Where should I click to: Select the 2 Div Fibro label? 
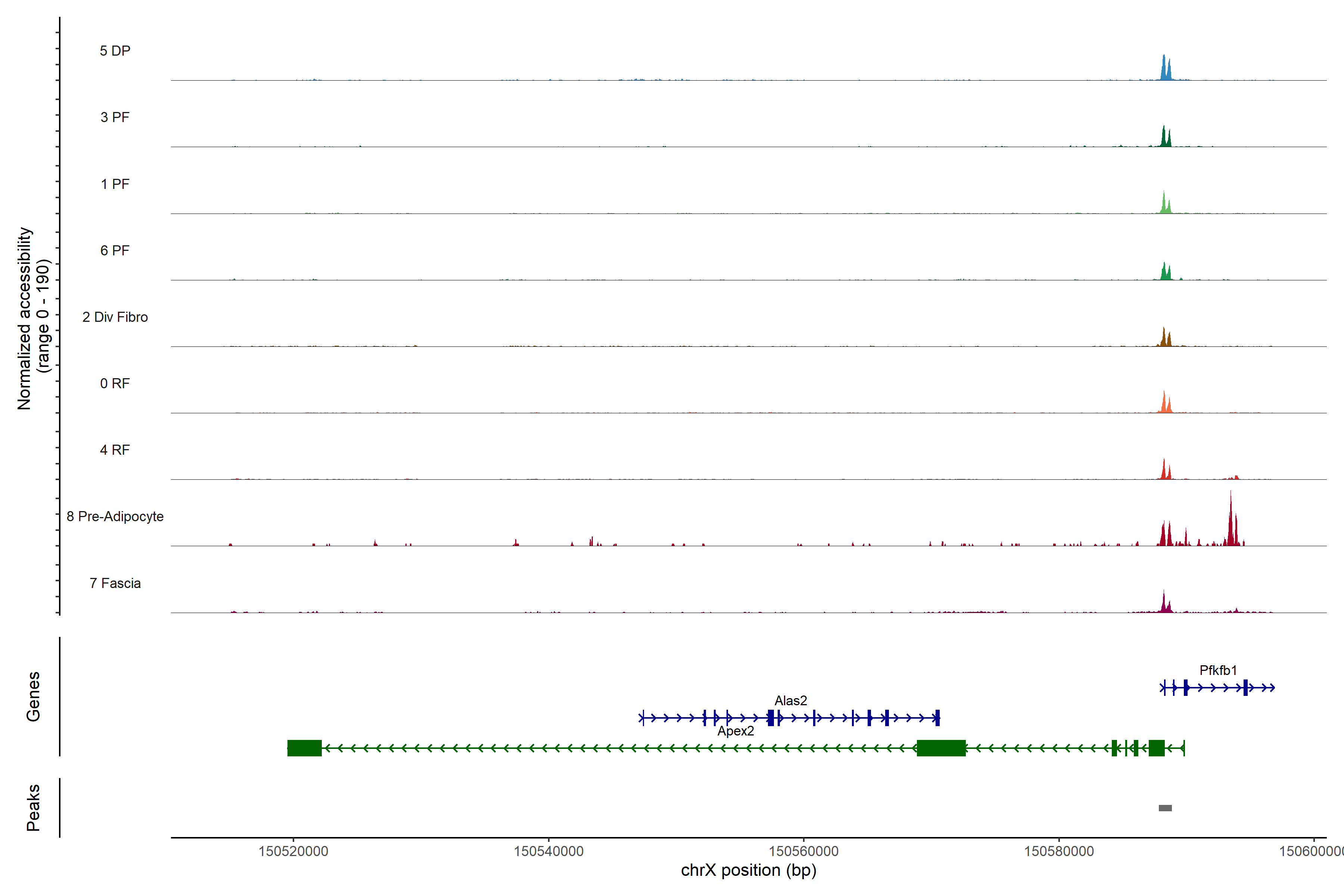tap(115, 317)
